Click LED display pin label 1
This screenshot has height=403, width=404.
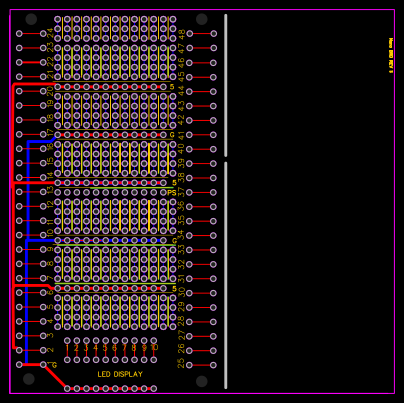tap(67, 348)
